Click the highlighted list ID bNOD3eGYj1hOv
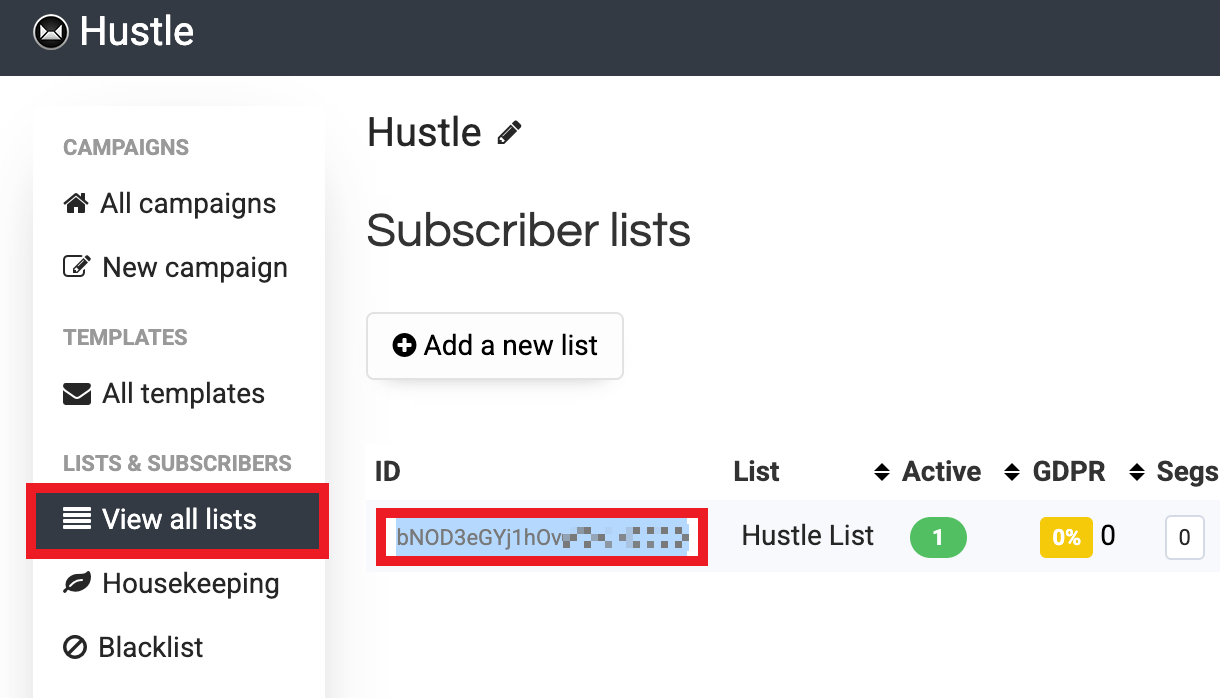The width and height of the screenshot is (1220, 698). tap(542, 537)
